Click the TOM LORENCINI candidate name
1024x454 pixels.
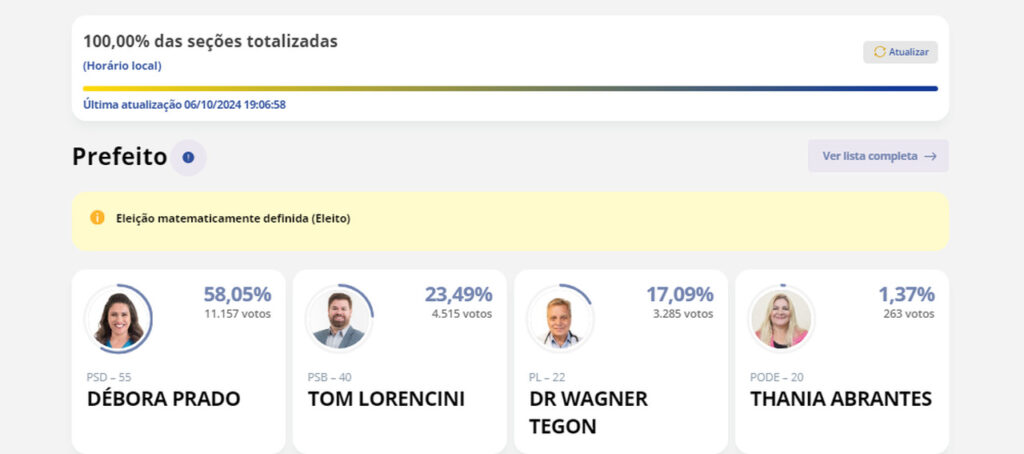click(386, 398)
